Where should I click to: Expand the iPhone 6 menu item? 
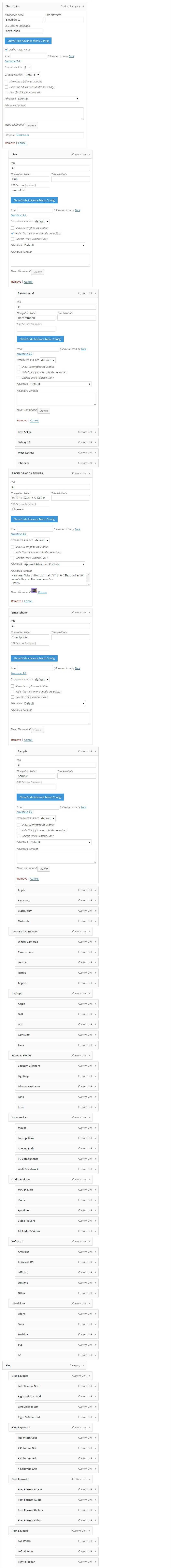click(x=95, y=463)
